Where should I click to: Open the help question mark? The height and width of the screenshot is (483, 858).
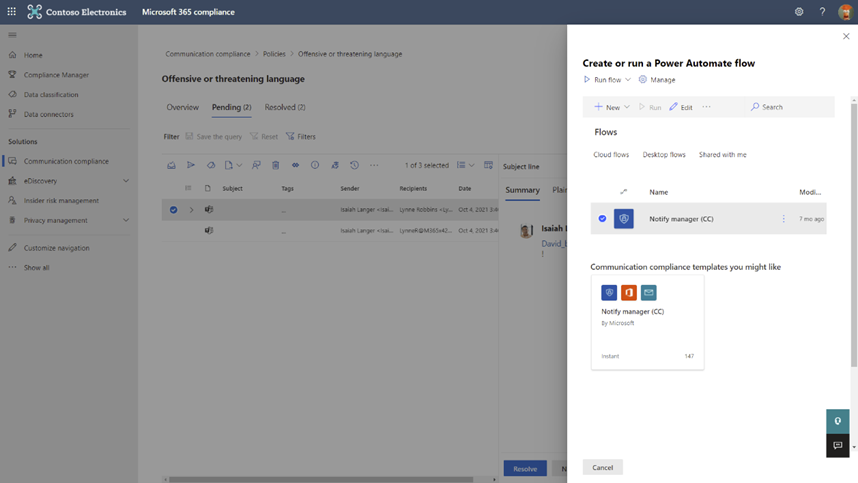(822, 11)
